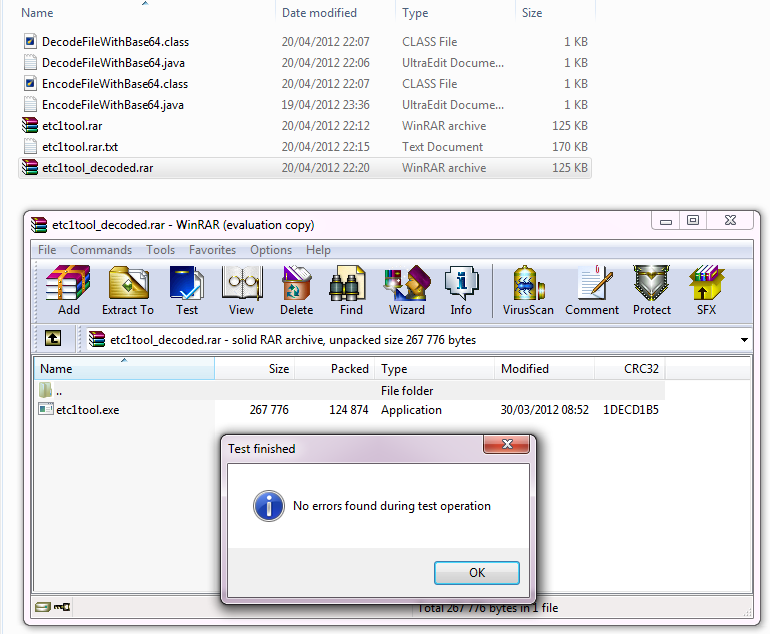Click the parent folder '..' icon

coord(46,390)
